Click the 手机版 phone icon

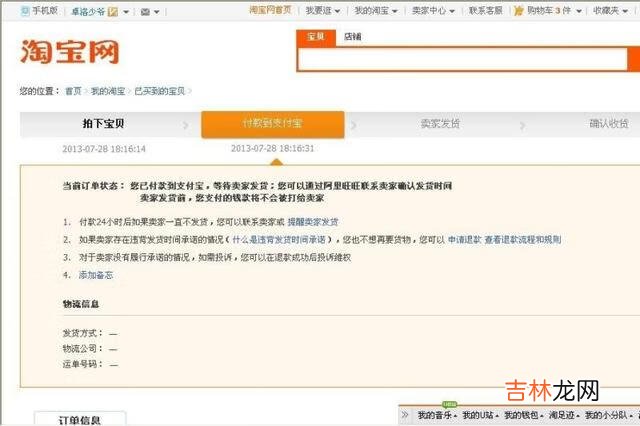(x=25, y=11)
